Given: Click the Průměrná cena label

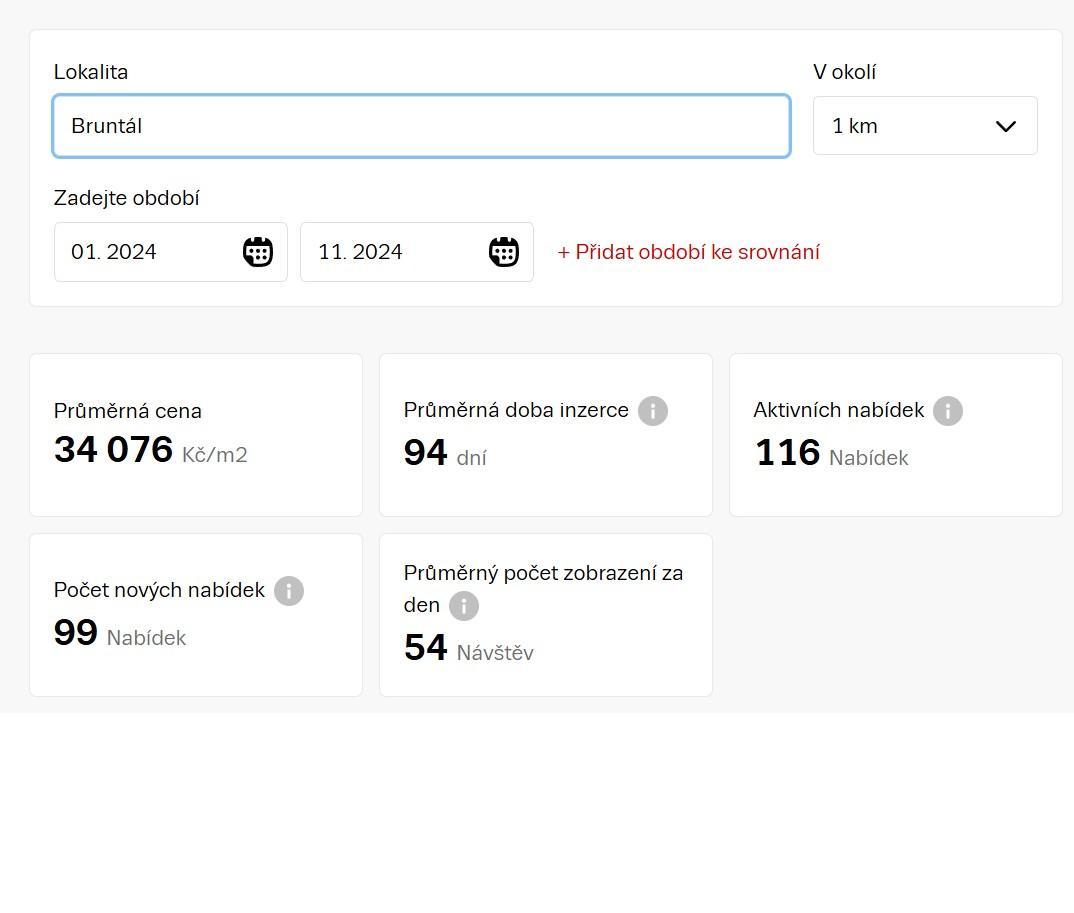Looking at the screenshot, I should [x=127, y=411].
